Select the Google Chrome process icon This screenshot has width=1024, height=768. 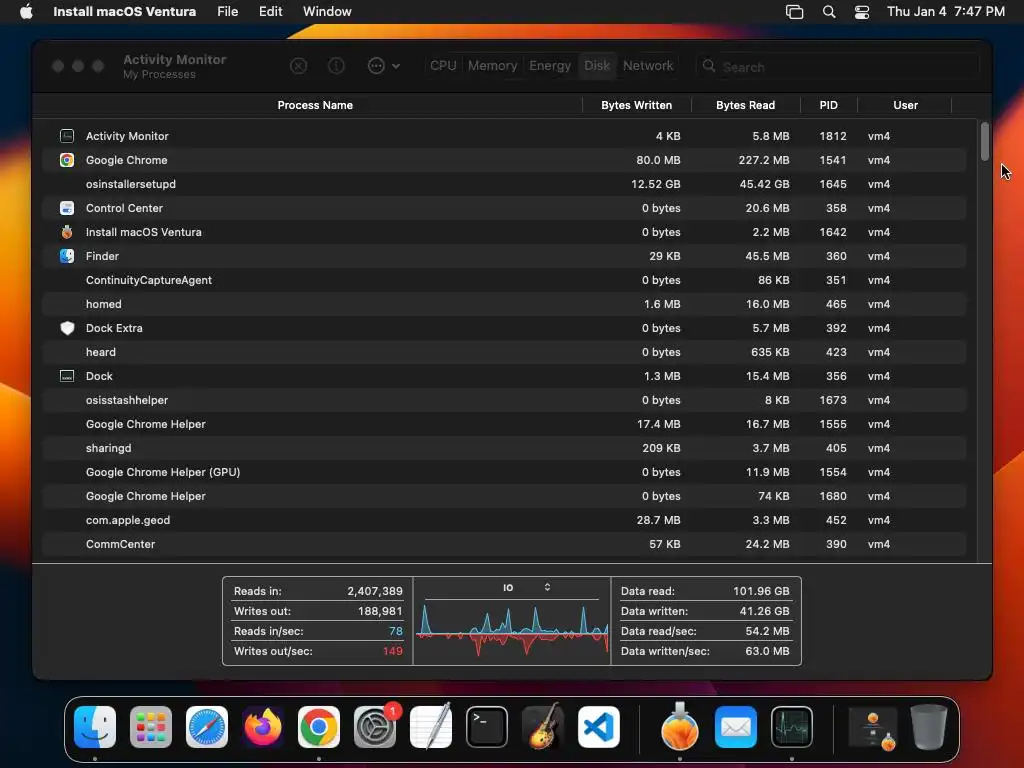67,160
